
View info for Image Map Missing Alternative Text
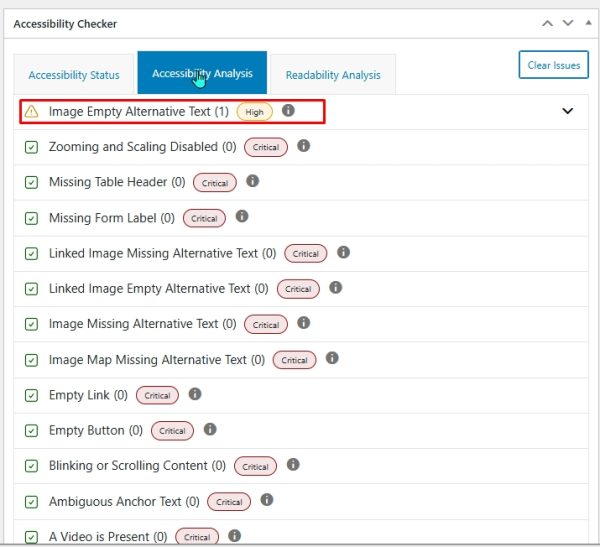pyautogui.click(x=332, y=358)
